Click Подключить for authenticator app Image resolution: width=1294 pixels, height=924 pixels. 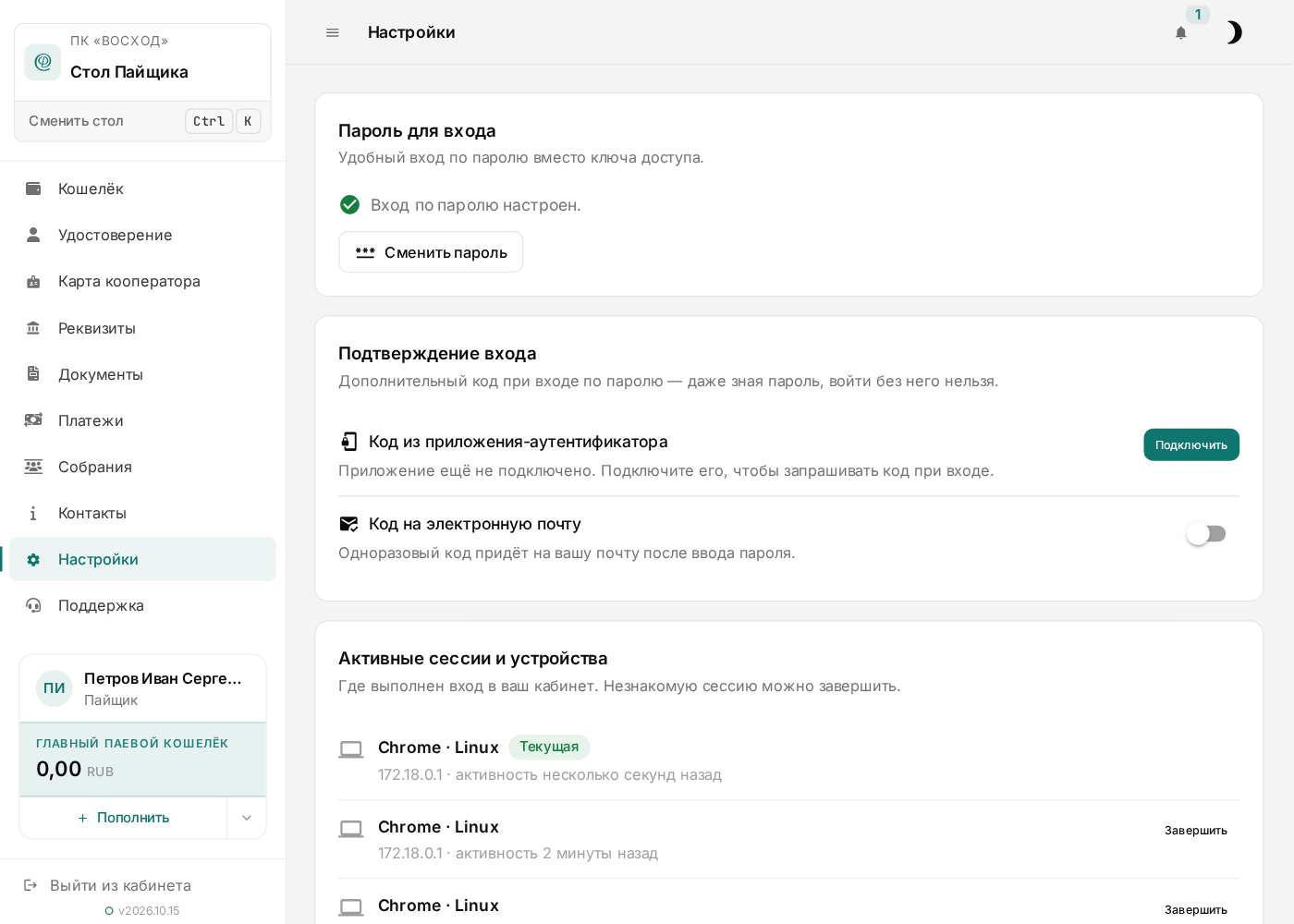[1191, 444]
